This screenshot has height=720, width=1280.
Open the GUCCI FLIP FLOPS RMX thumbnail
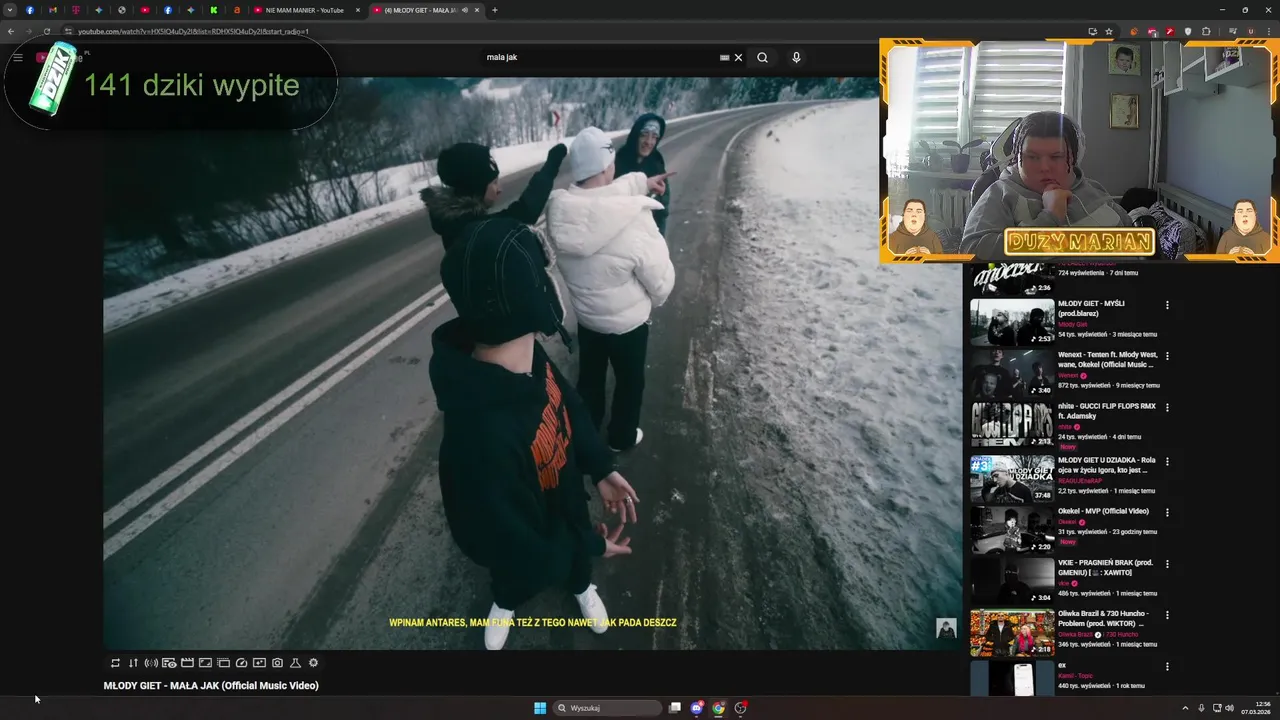[1012, 425]
